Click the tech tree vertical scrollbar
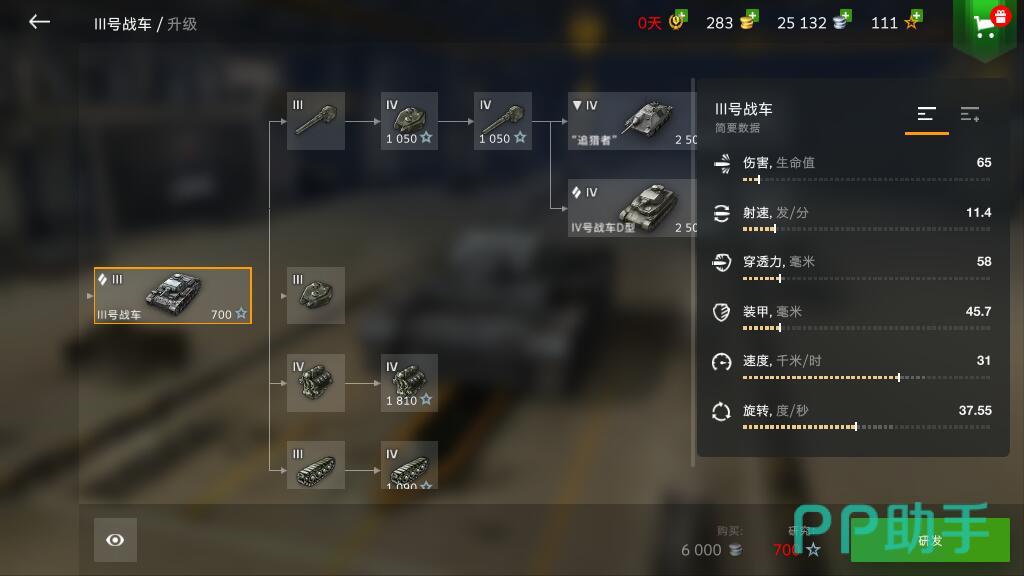Image resolution: width=1024 pixels, height=576 pixels. pyautogui.click(x=693, y=273)
